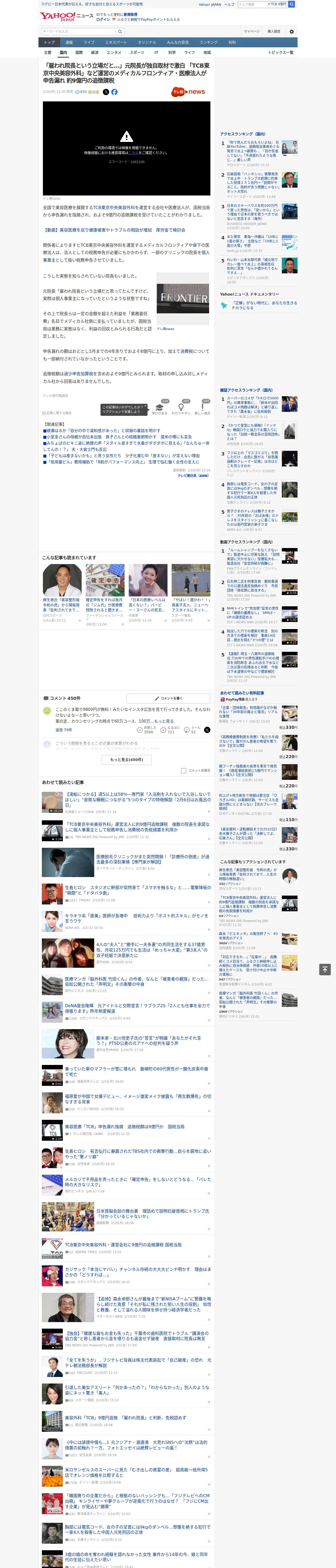336x1568 pixels.
Task: Click the 消費税 link in article body
Action: point(186,351)
